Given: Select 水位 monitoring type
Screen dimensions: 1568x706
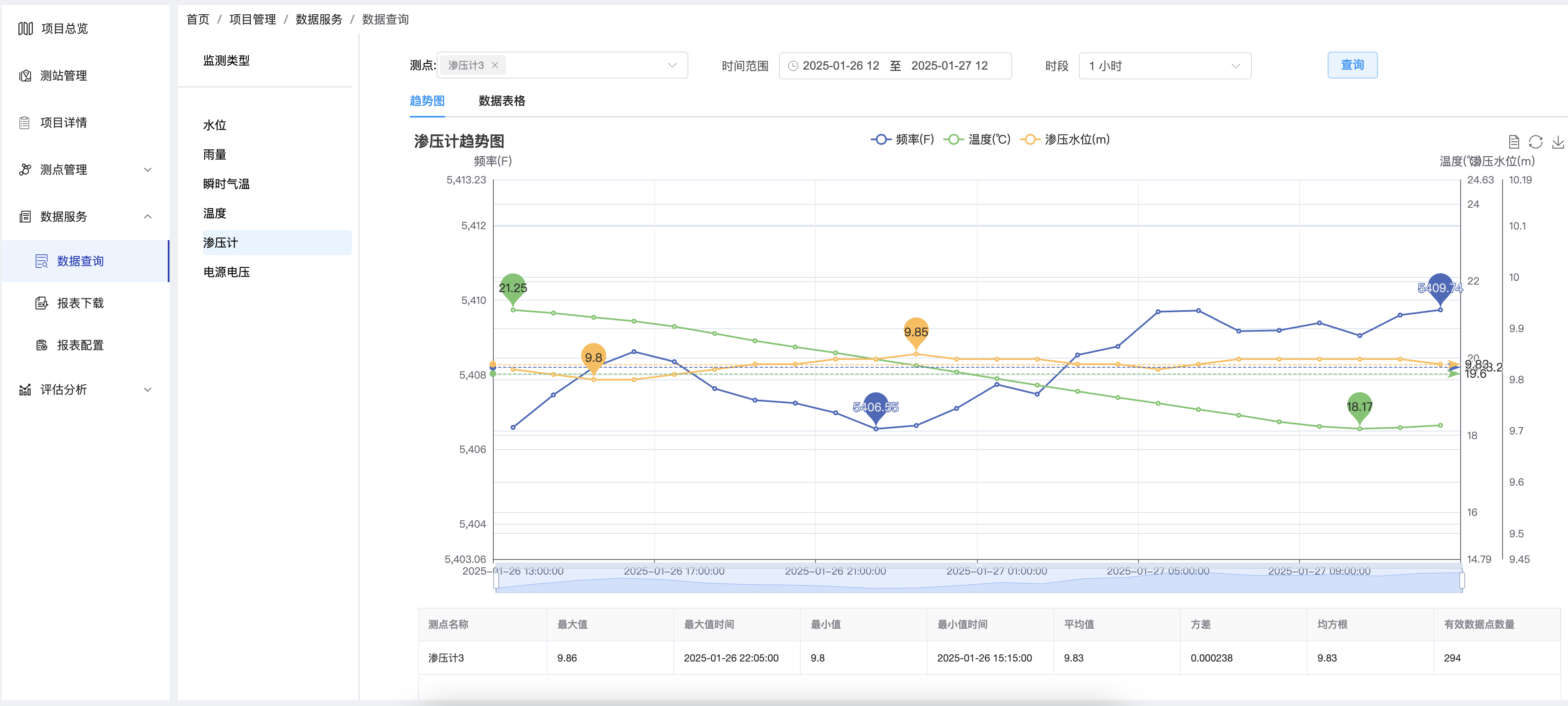Looking at the screenshot, I should pos(215,126).
